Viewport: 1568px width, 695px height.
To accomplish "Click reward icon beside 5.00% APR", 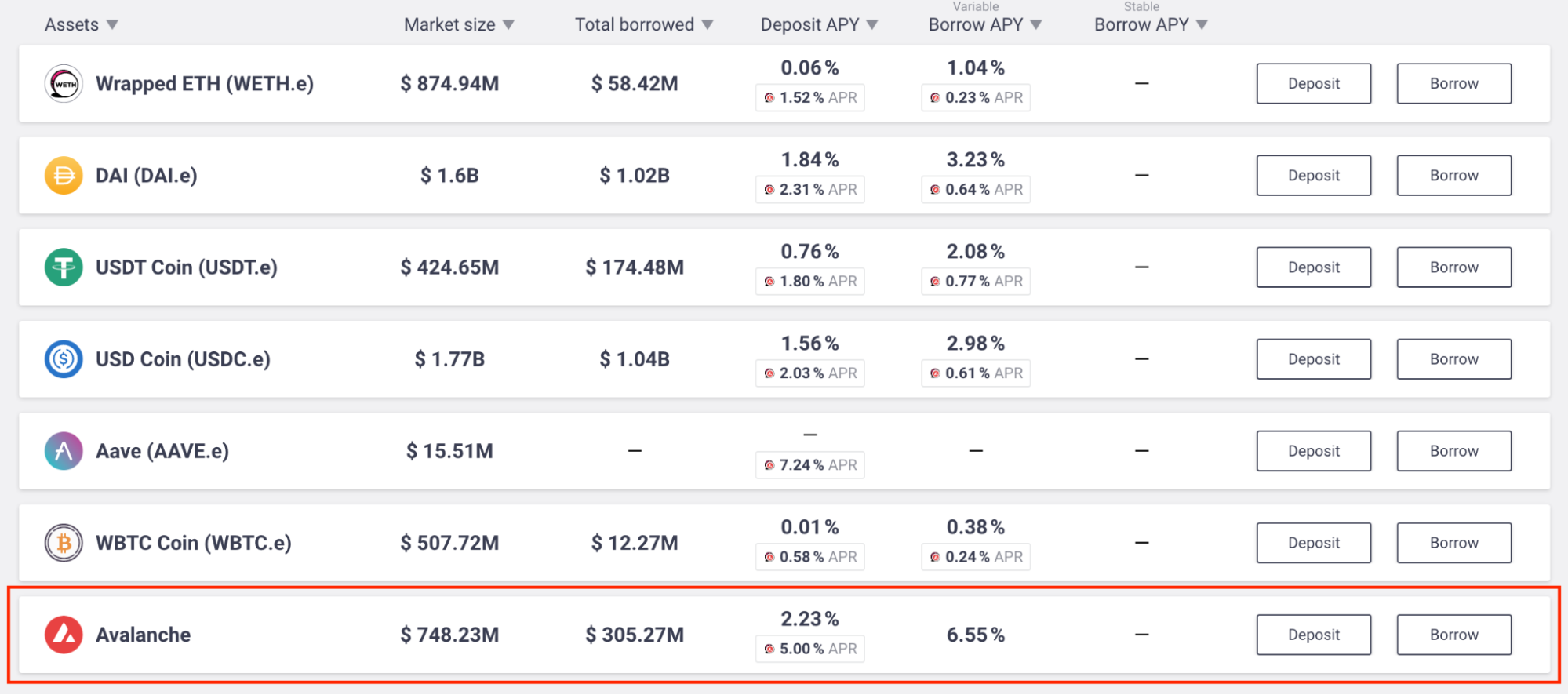I will click(x=769, y=649).
